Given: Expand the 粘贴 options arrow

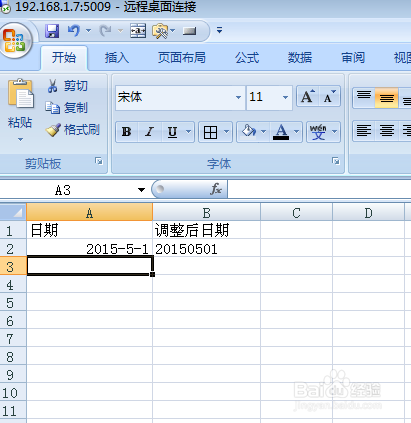Looking at the screenshot, I should tap(20, 139).
